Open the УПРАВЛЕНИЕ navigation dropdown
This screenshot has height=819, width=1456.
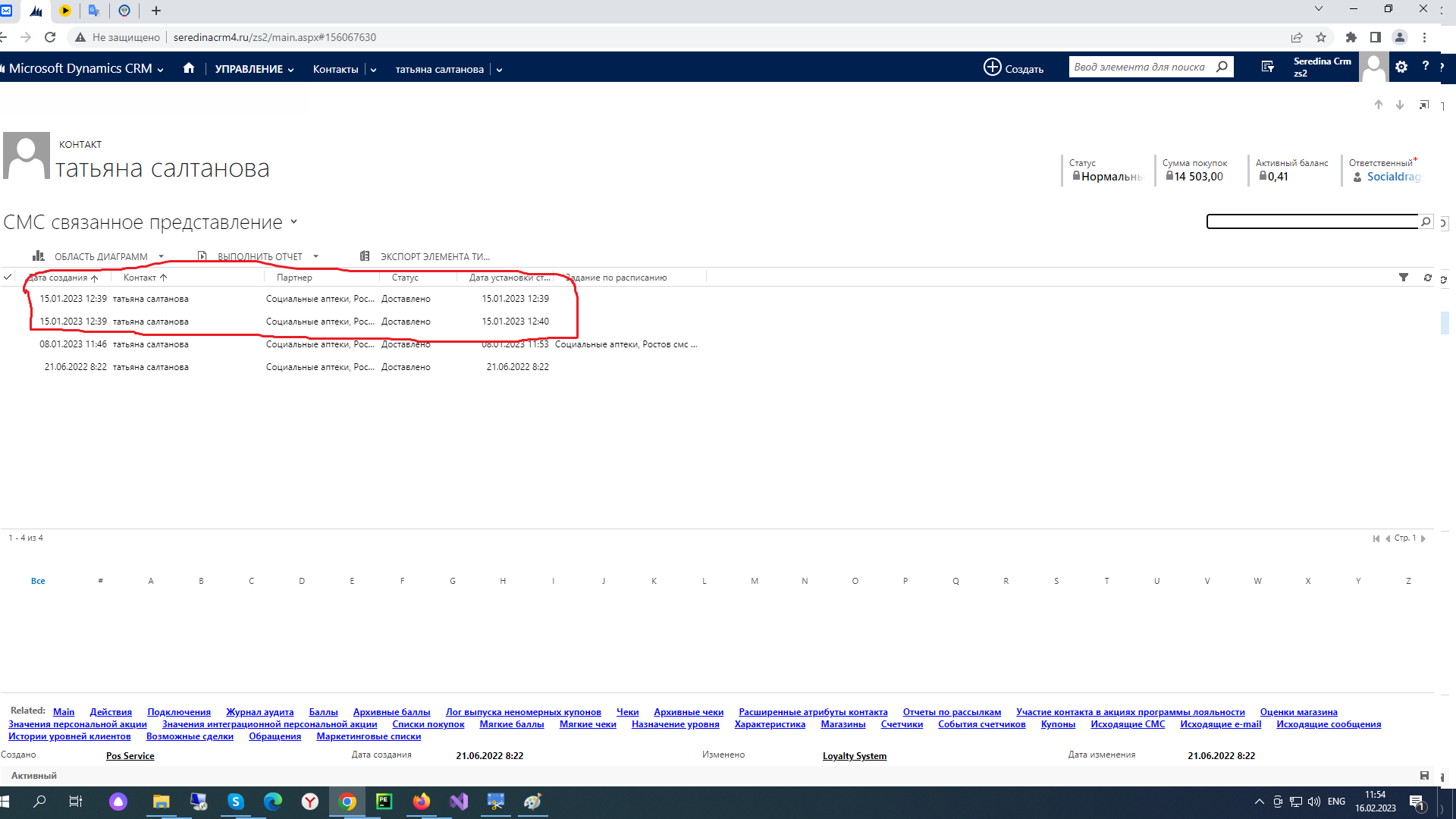pos(254,69)
